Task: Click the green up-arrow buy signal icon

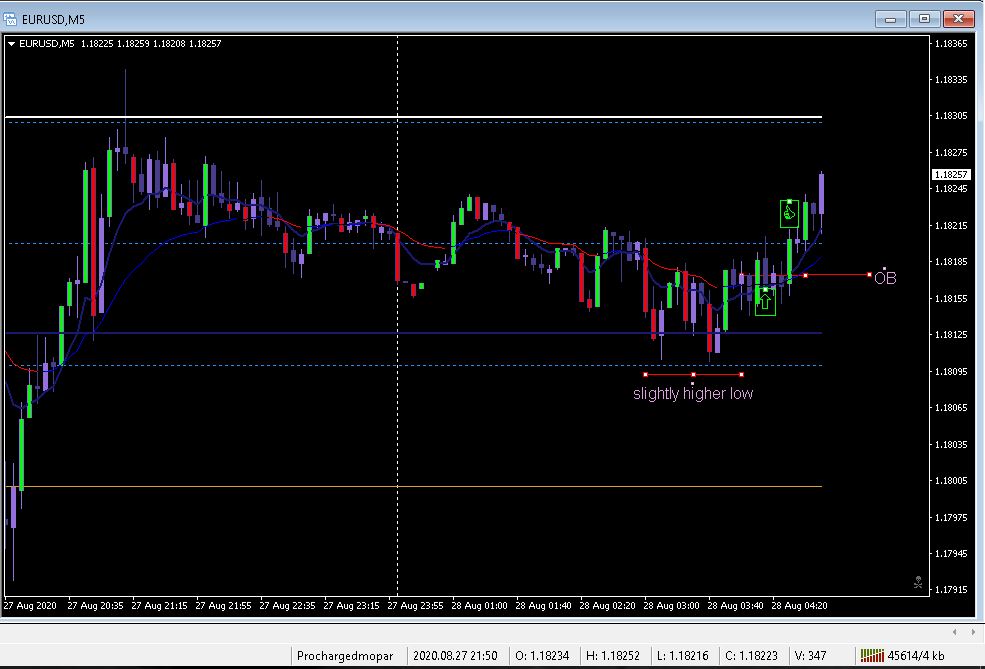Action: 765,302
